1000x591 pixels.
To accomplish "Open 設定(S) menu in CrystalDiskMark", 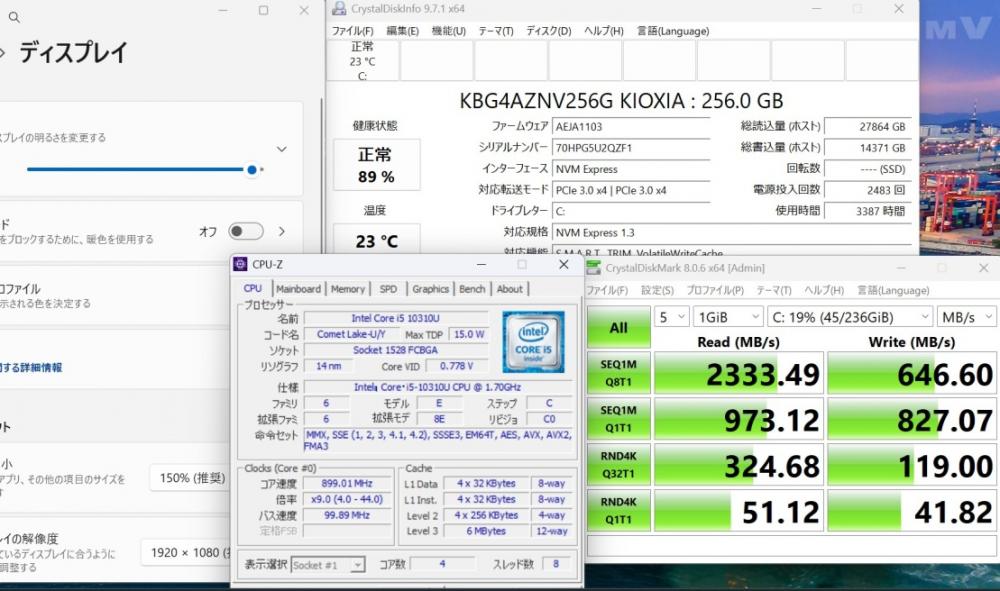I will click(x=657, y=290).
